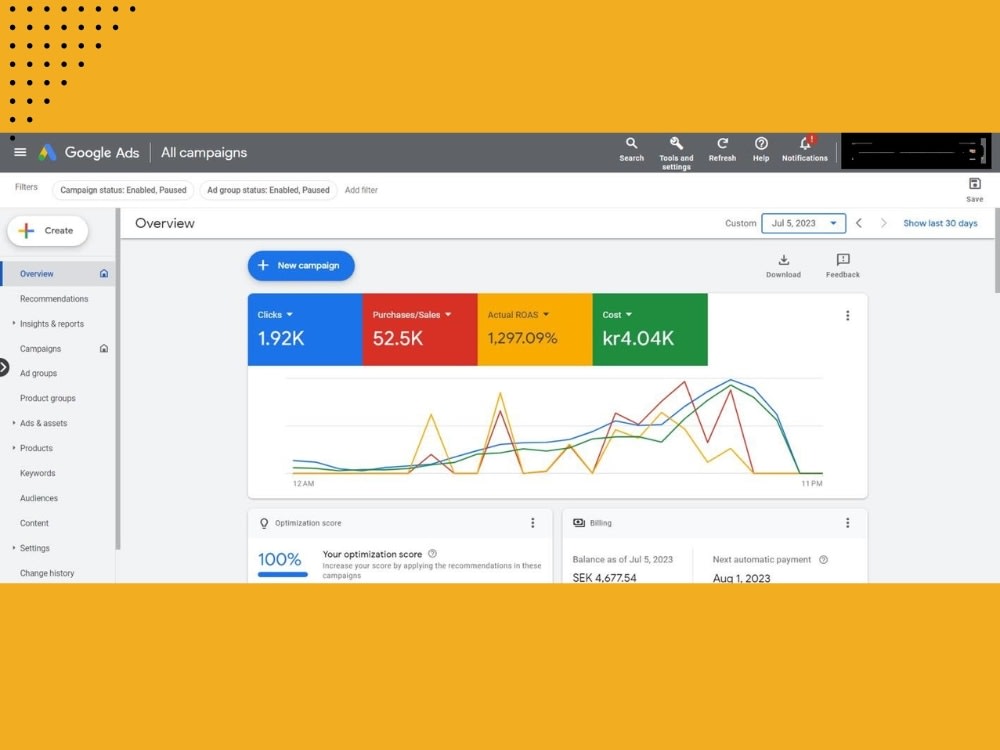Click Show last 30 days link
Viewport: 1000px width, 750px height.
coord(940,223)
